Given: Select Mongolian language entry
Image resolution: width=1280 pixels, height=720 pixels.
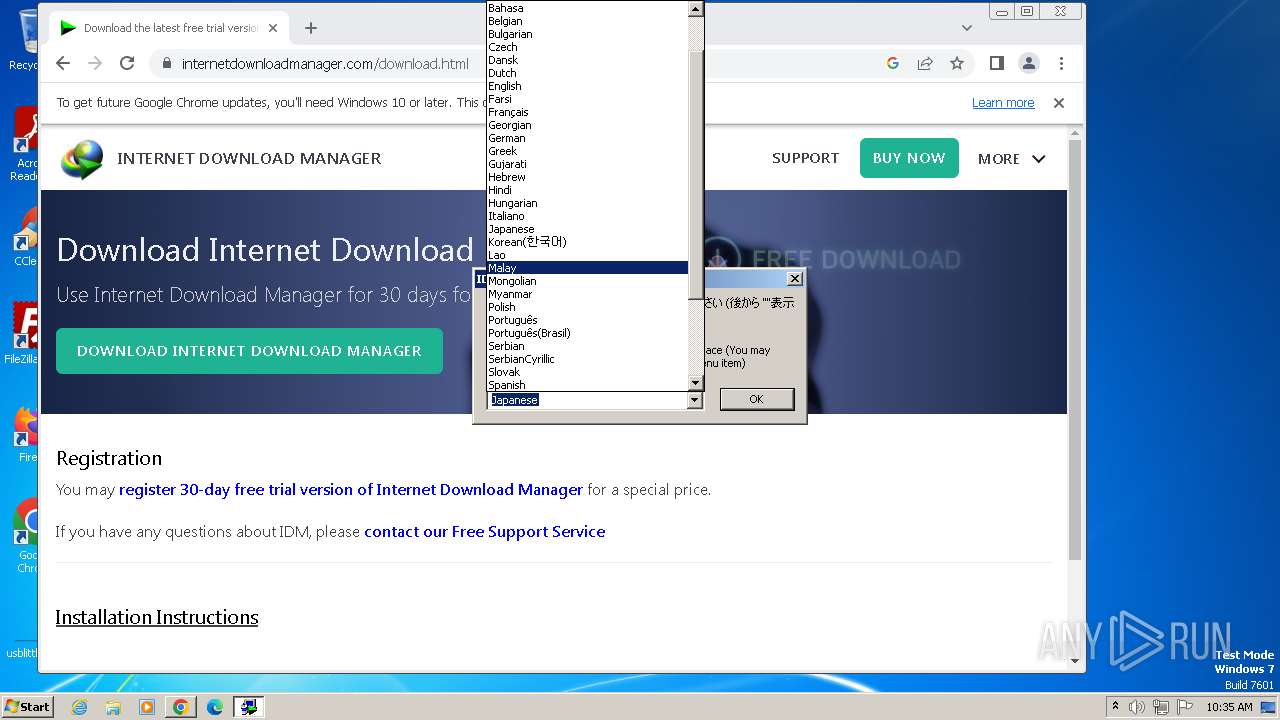Looking at the screenshot, I should 588,281.
